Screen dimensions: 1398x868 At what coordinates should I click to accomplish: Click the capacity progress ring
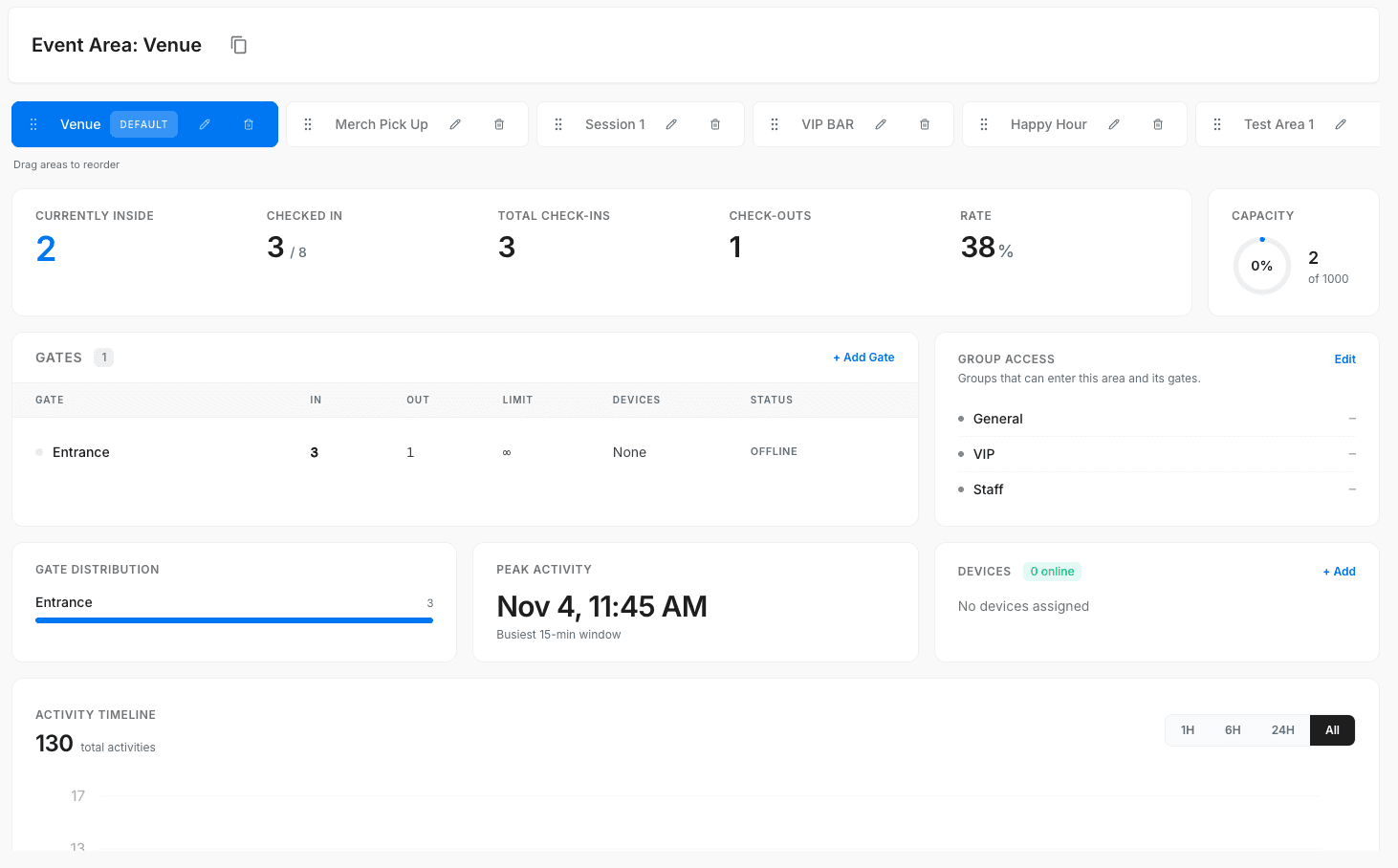click(x=1261, y=266)
